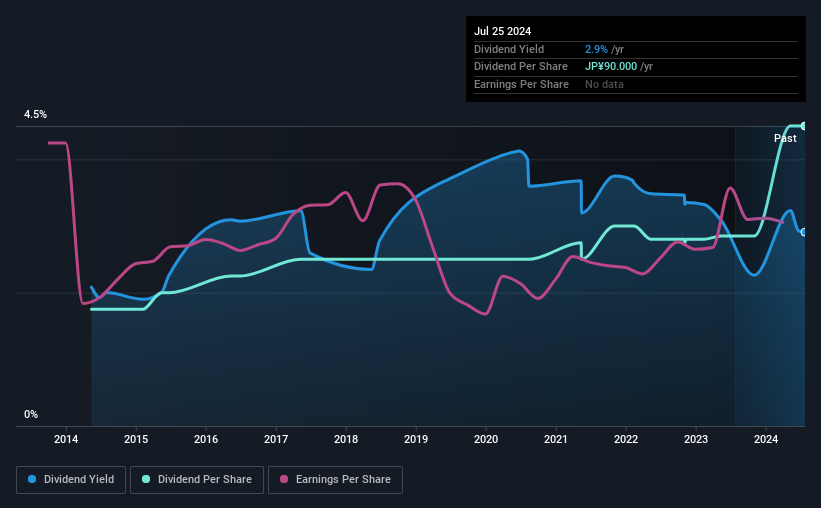Toggle the Dividend Per Share legend button
Image resolution: width=821 pixels, height=508 pixels.
(x=197, y=480)
